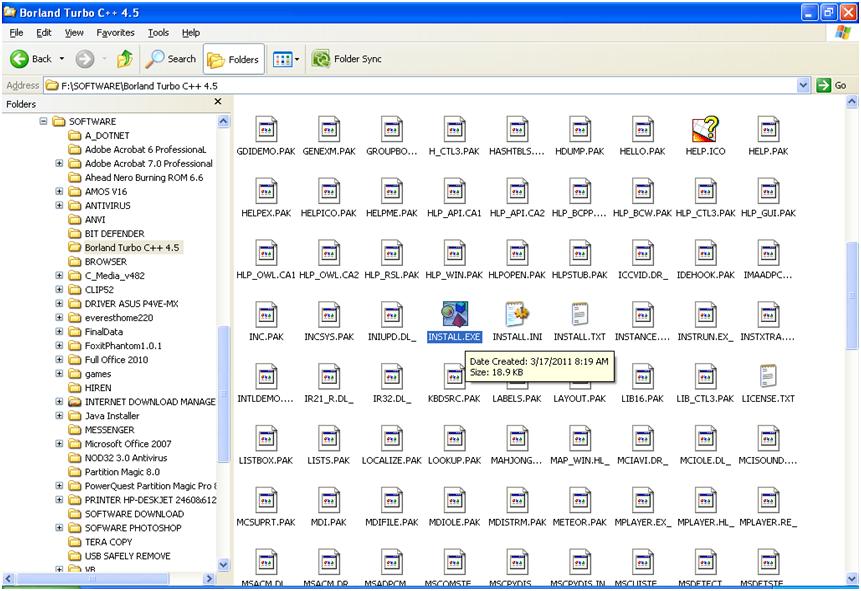Select the HELP.ICO icon file

click(x=706, y=131)
